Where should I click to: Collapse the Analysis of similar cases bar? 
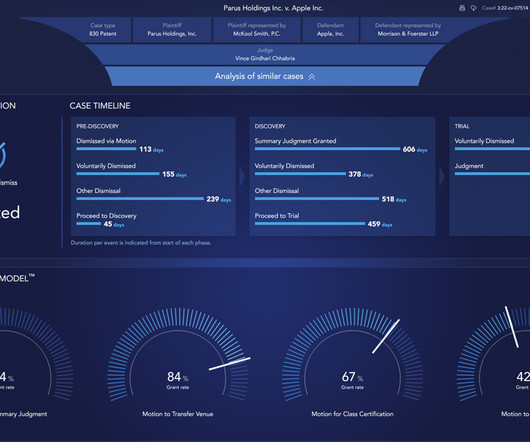(x=265, y=76)
